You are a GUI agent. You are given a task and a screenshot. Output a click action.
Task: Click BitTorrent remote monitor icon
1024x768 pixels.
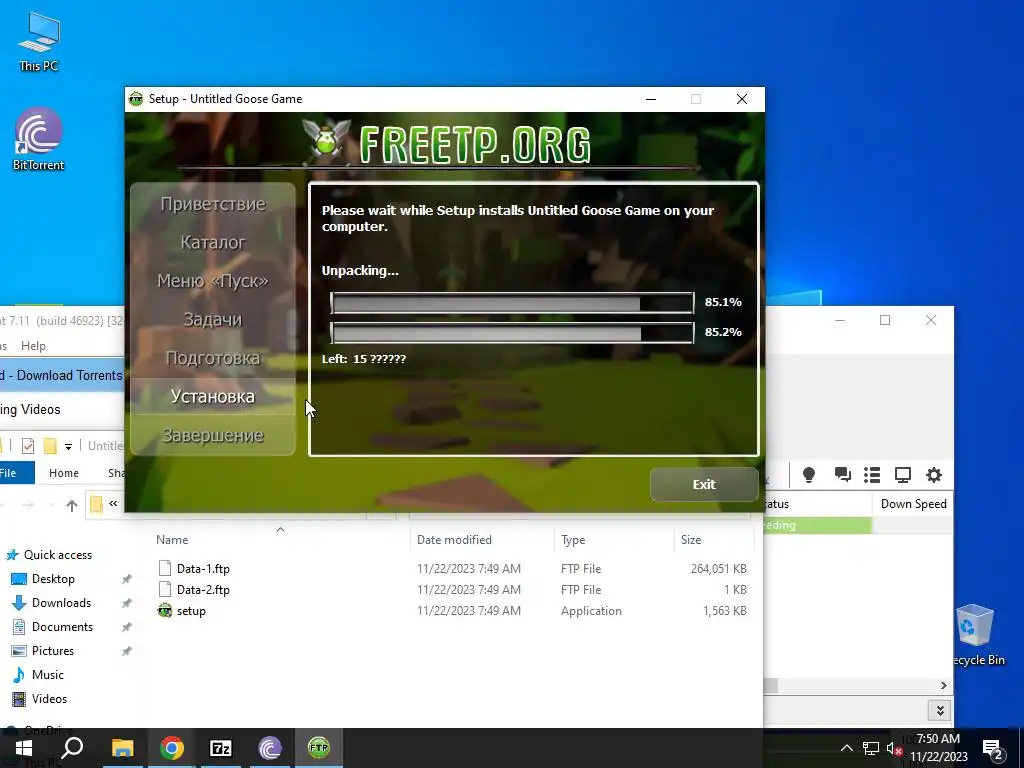tap(903, 475)
